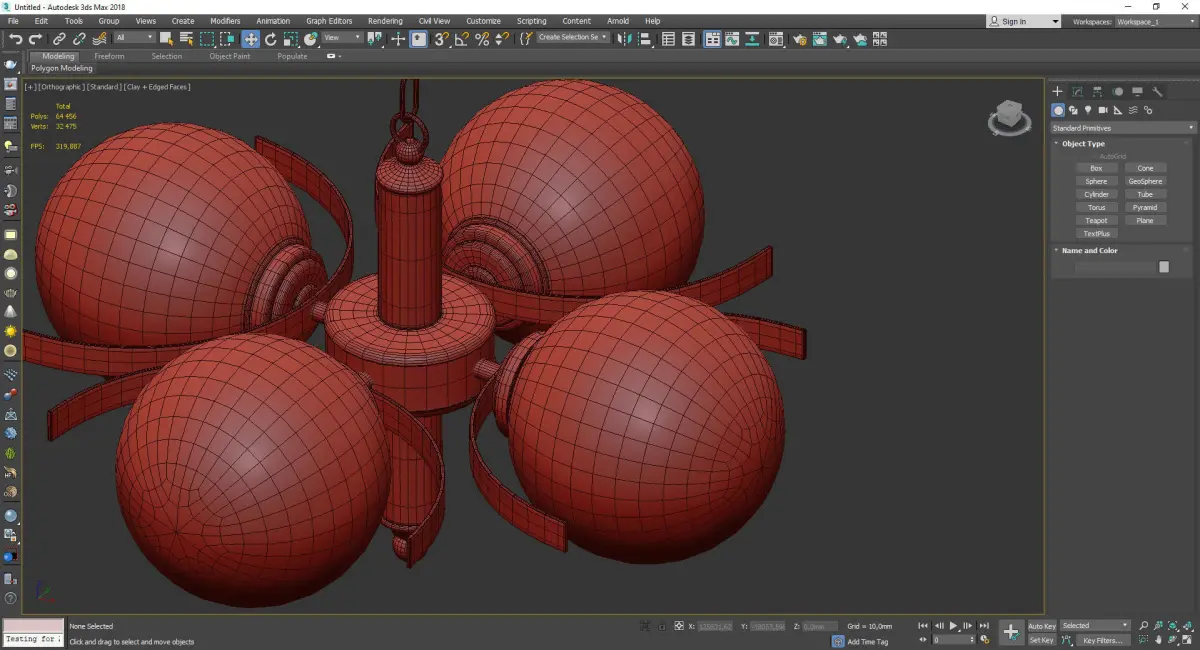The image size is (1200, 650).
Task: Click the Teapot primitive button
Action: [1096, 220]
